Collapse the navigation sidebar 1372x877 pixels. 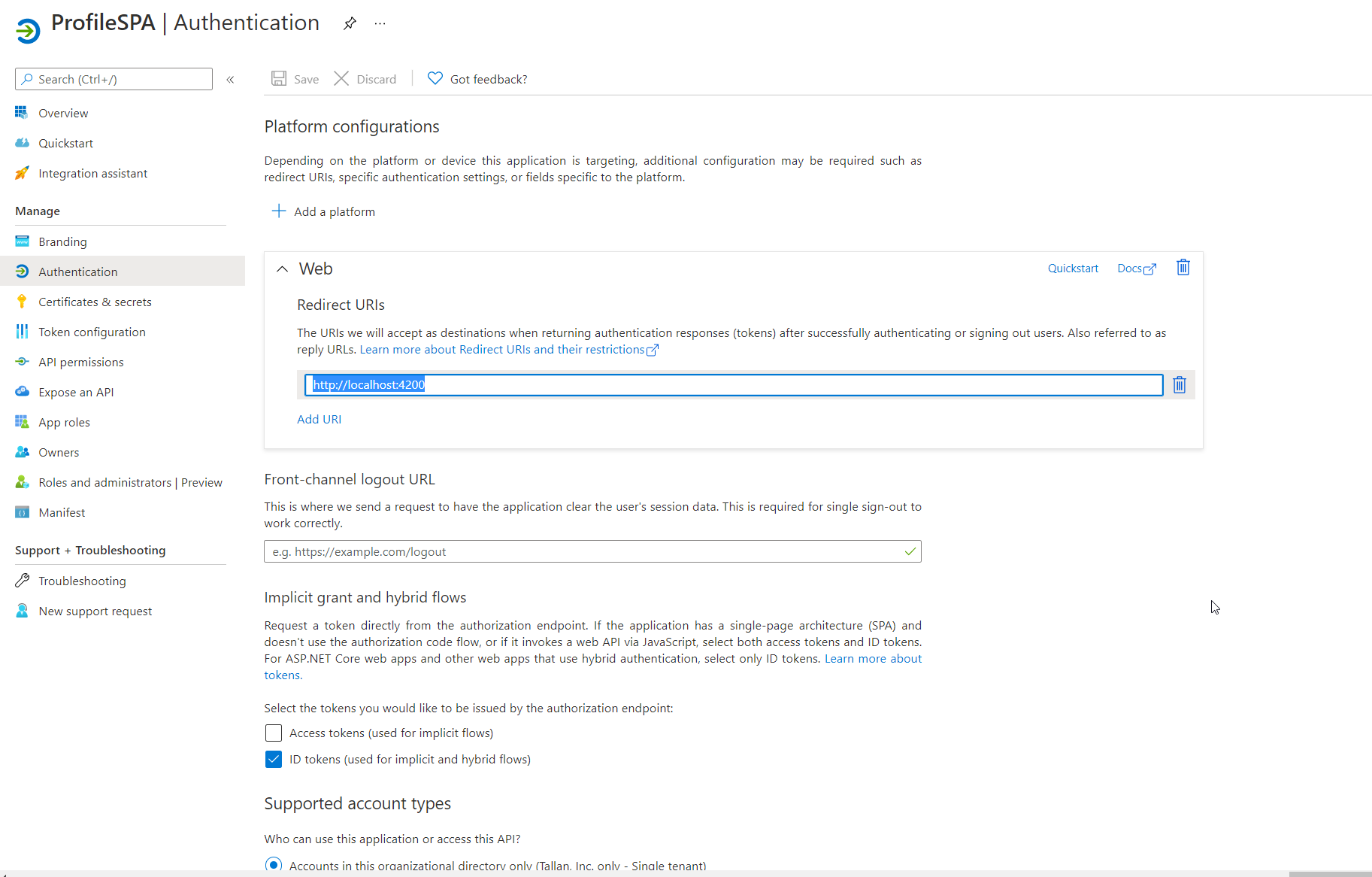(x=230, y=79)
